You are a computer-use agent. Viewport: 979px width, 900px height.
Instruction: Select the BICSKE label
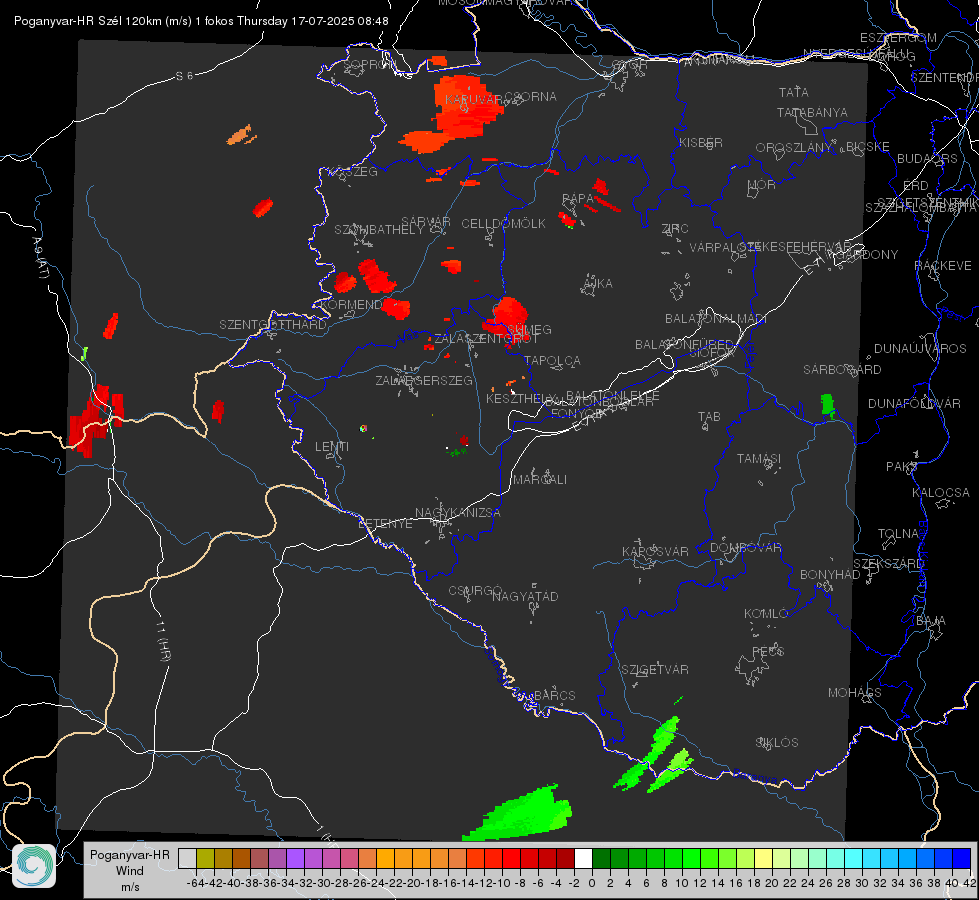(x=868, y=146)
